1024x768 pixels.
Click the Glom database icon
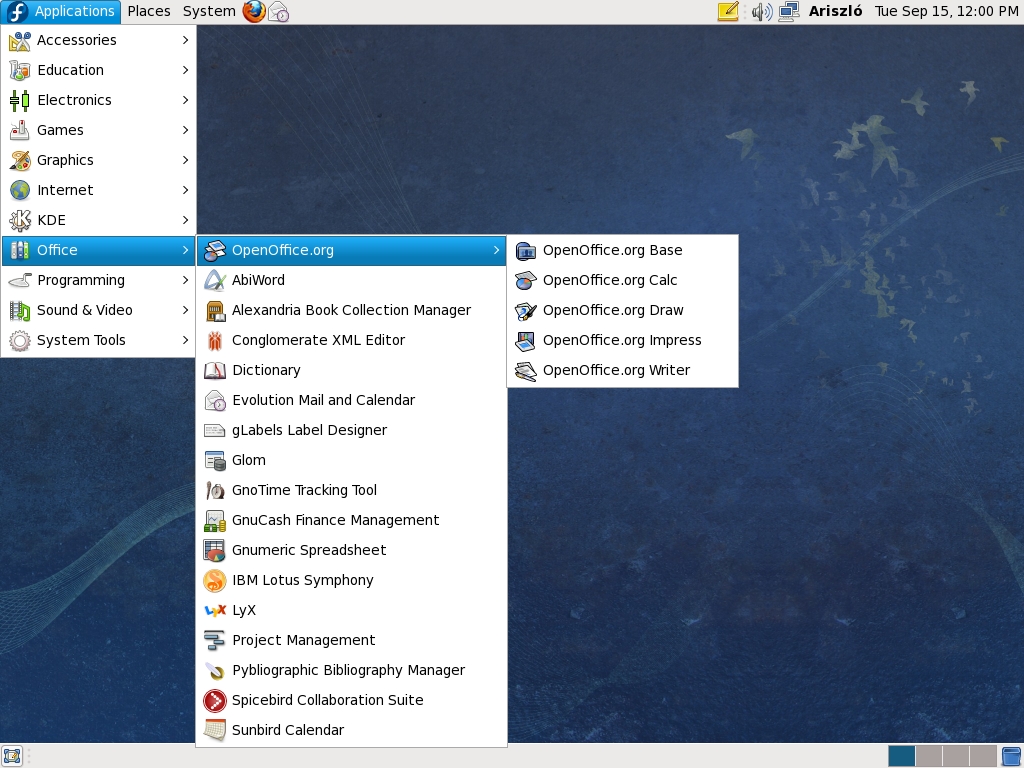coord(215,460)
